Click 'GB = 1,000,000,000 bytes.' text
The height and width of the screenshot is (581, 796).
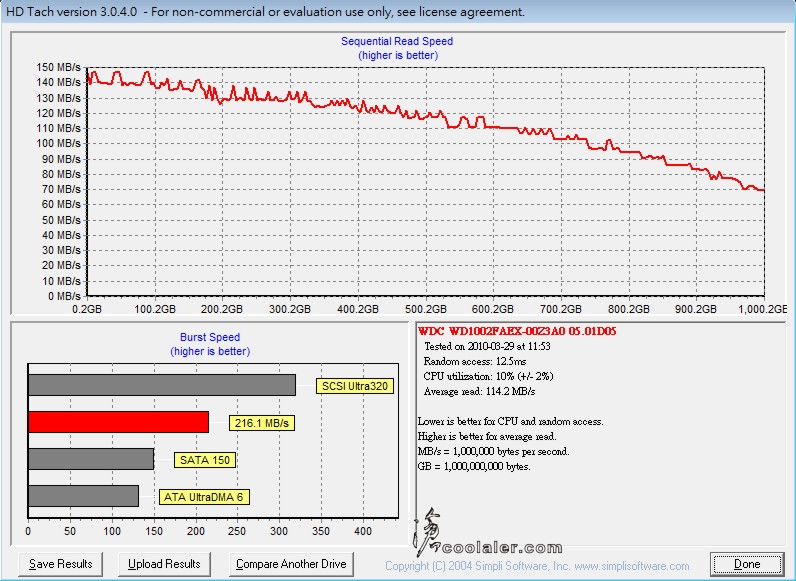coord(474,466)
